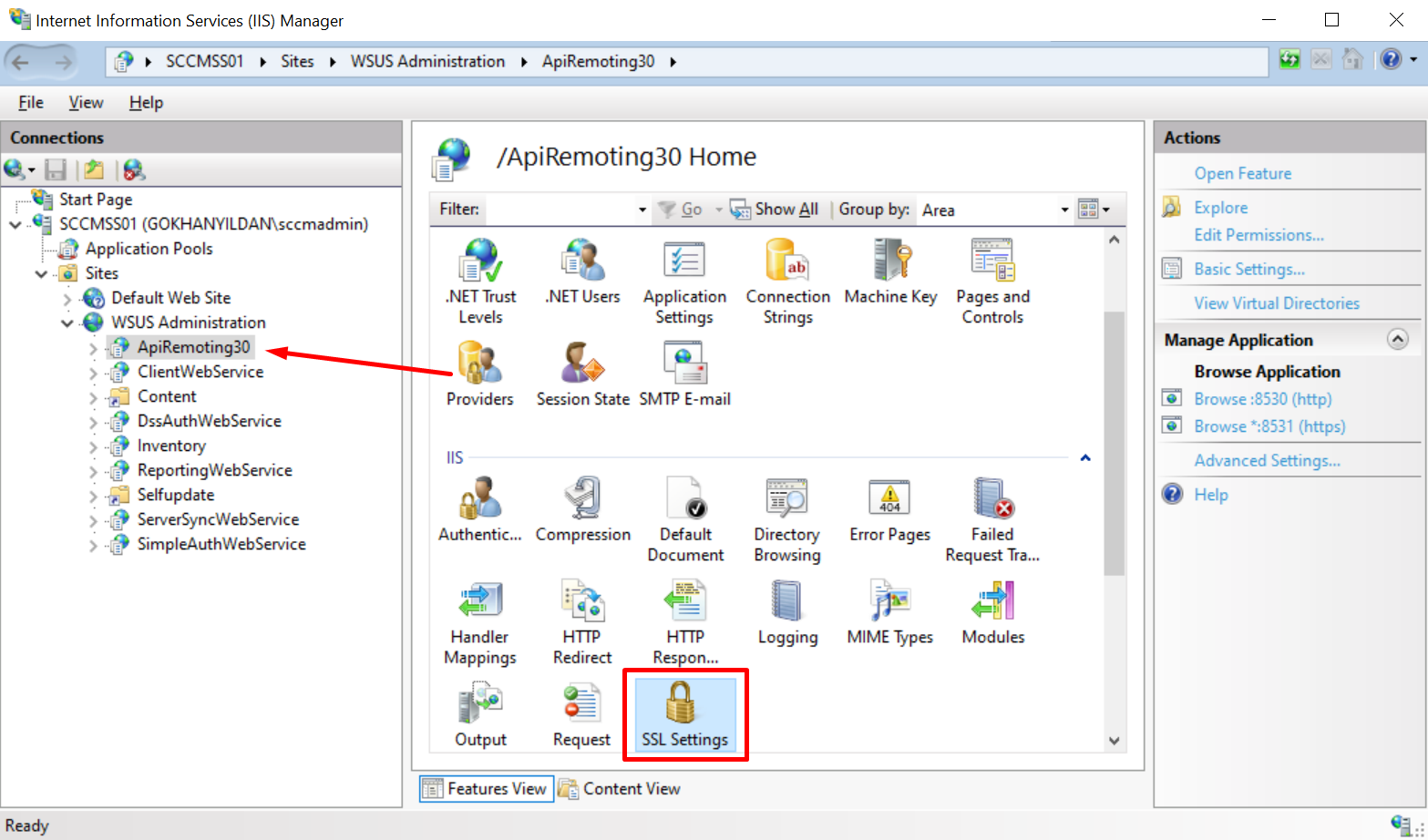
Task: Open Advanced Settings action link
Action: point(1267,461)
